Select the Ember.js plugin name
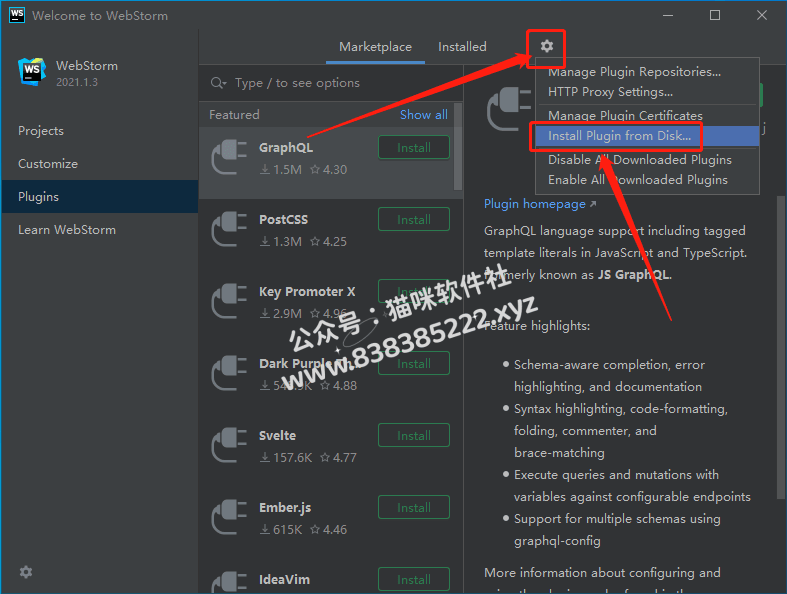The image size is (787, 594). click(285, 508)
